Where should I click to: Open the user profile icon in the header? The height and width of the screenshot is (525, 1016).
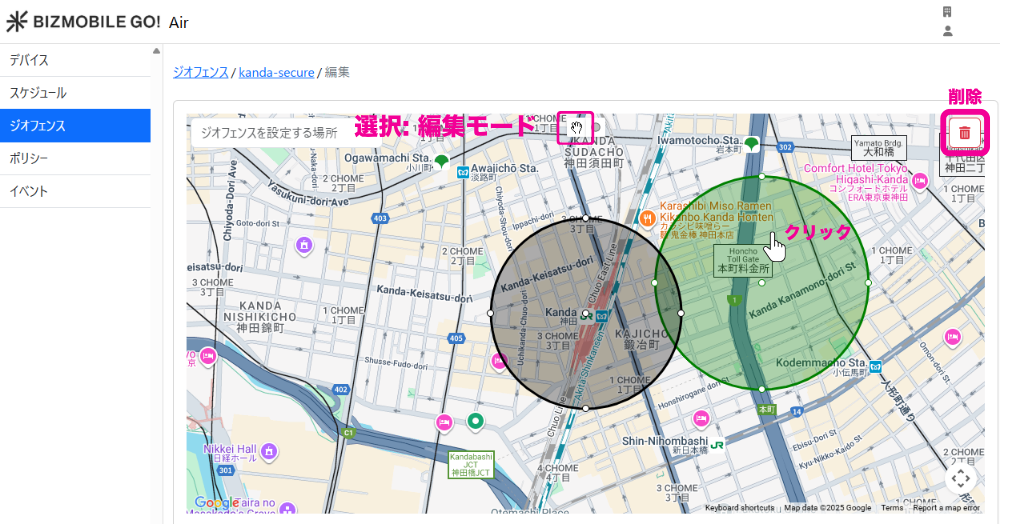[947, 31]
